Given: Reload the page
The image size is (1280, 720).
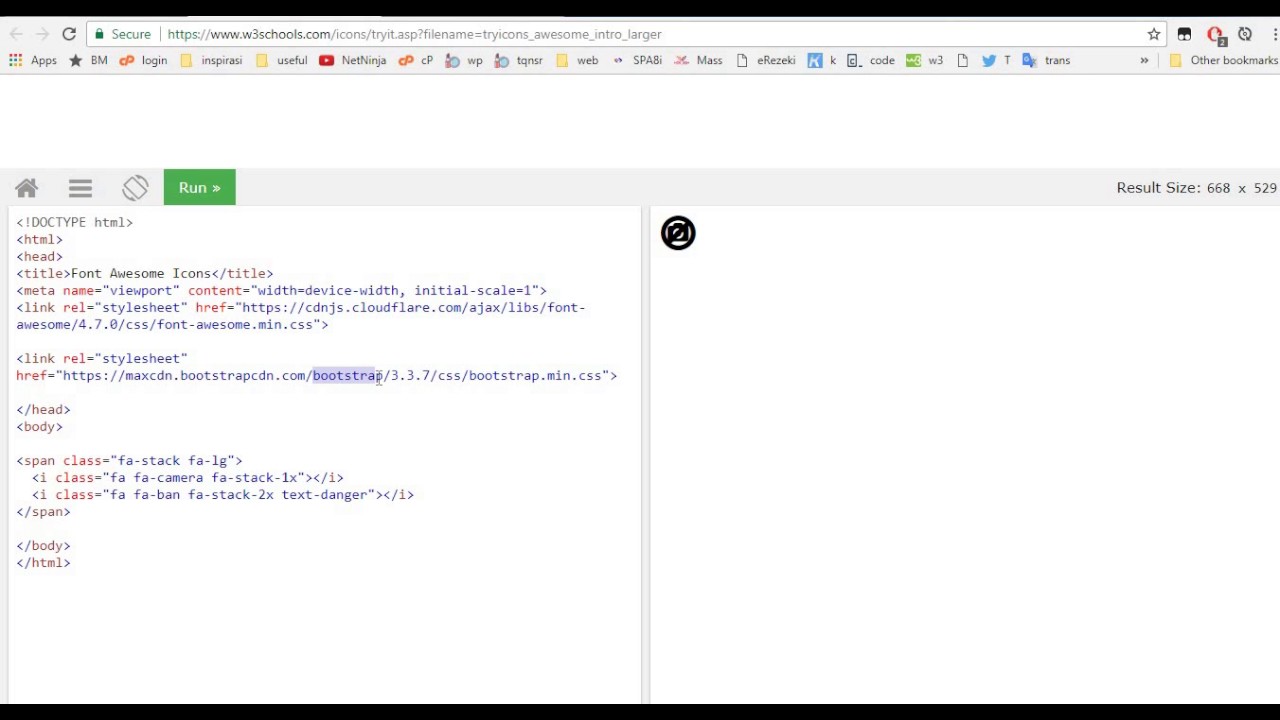Looking at the screenshot, I should [69, 34].
